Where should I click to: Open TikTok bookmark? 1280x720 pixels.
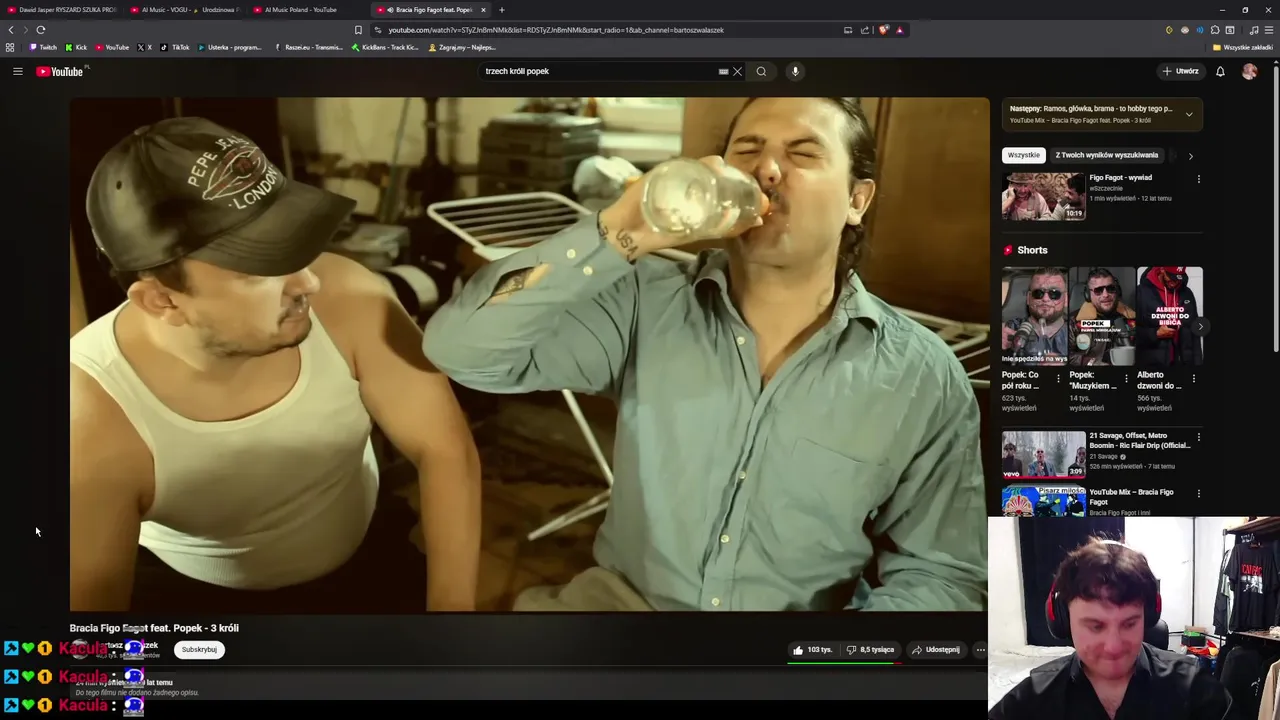click(x=175, y=47)
